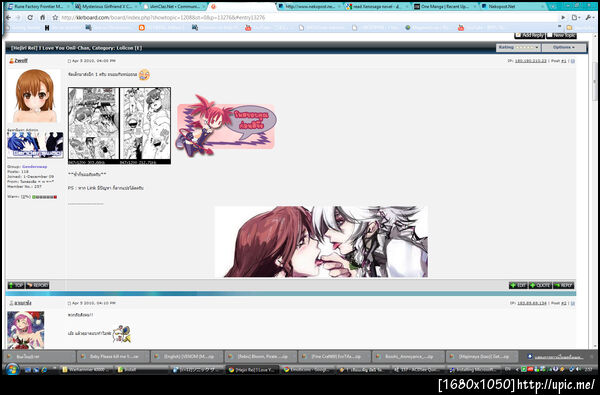This screenshot has width=600, height=395.
Task: Click the pink speech-bubble thank-you banner
Action: click(225, 126)
